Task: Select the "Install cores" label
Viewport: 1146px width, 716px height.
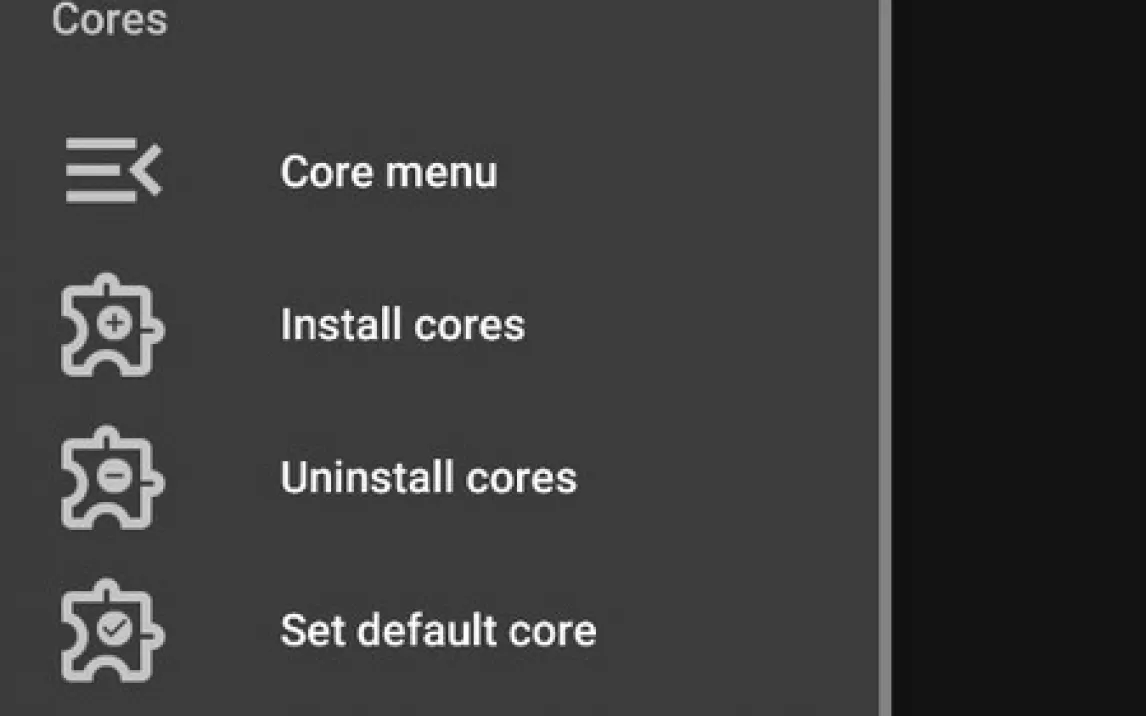Action: (x=402, y=325)
